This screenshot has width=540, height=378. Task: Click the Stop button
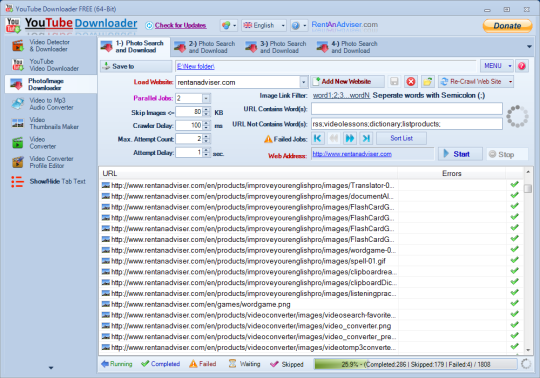506,154
